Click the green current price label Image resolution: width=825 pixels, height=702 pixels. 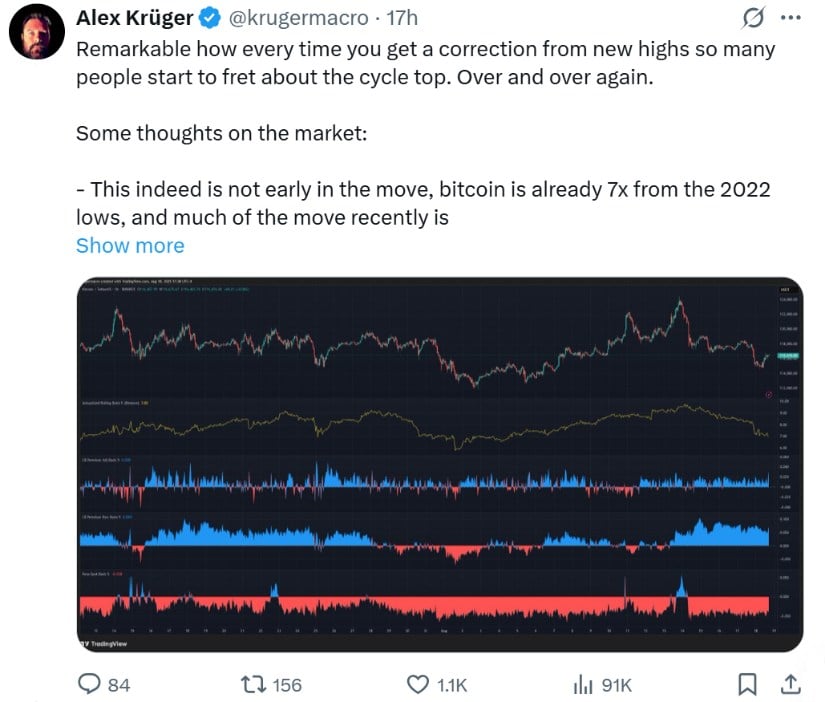[x=788, y=356]
